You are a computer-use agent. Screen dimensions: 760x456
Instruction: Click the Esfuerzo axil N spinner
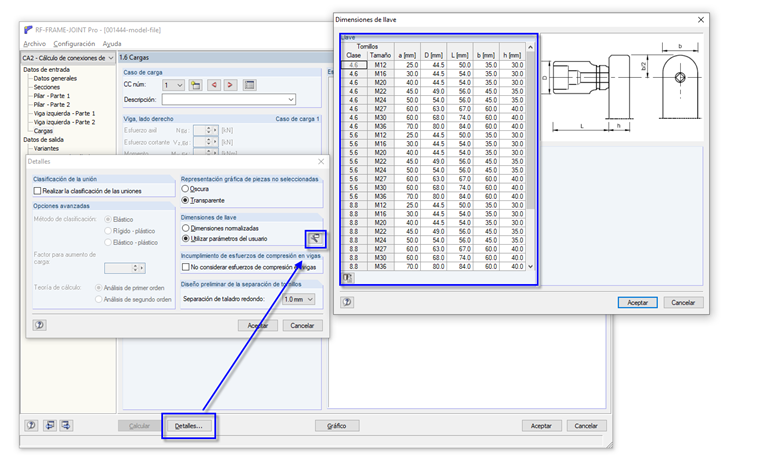click(x=208, y=130)
